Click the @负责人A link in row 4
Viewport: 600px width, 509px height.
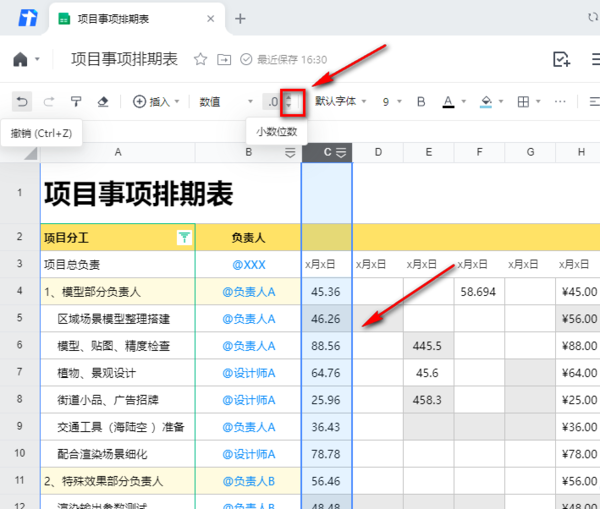coord(248,292)
